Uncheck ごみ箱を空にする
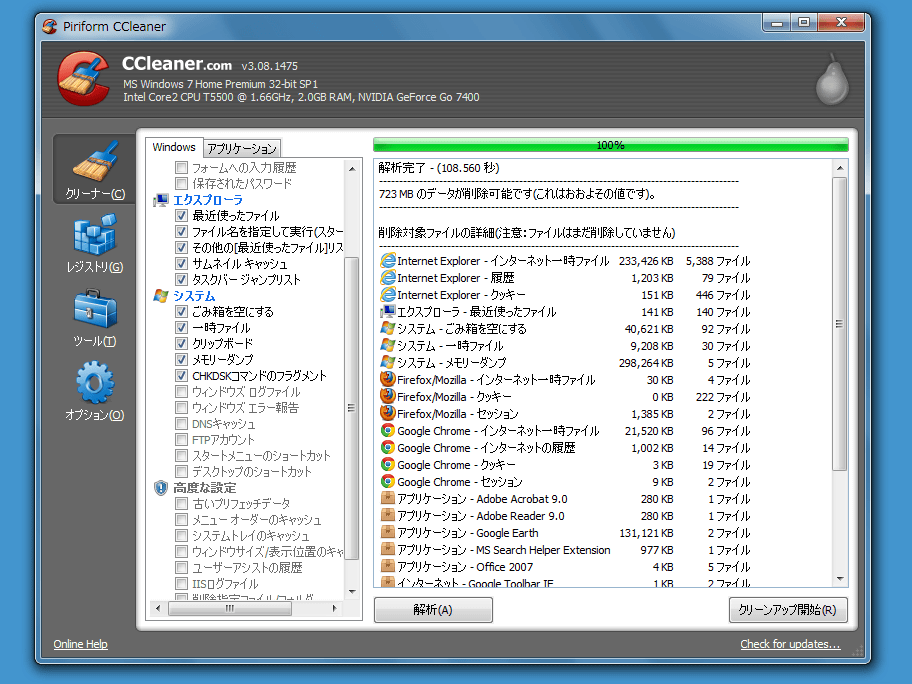The height and width of the screenshot is (684, 912). click(181, 312)
